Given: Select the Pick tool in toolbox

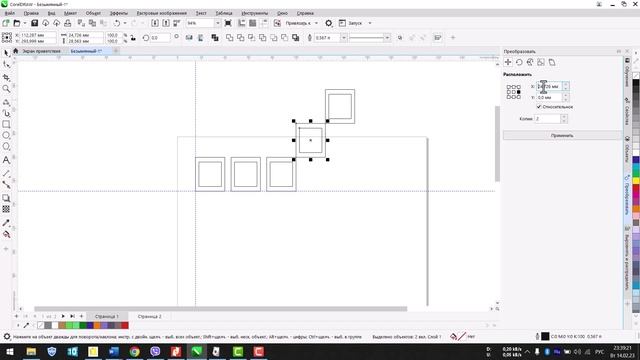Looking at the screenshot, I should tap(6, 53).
